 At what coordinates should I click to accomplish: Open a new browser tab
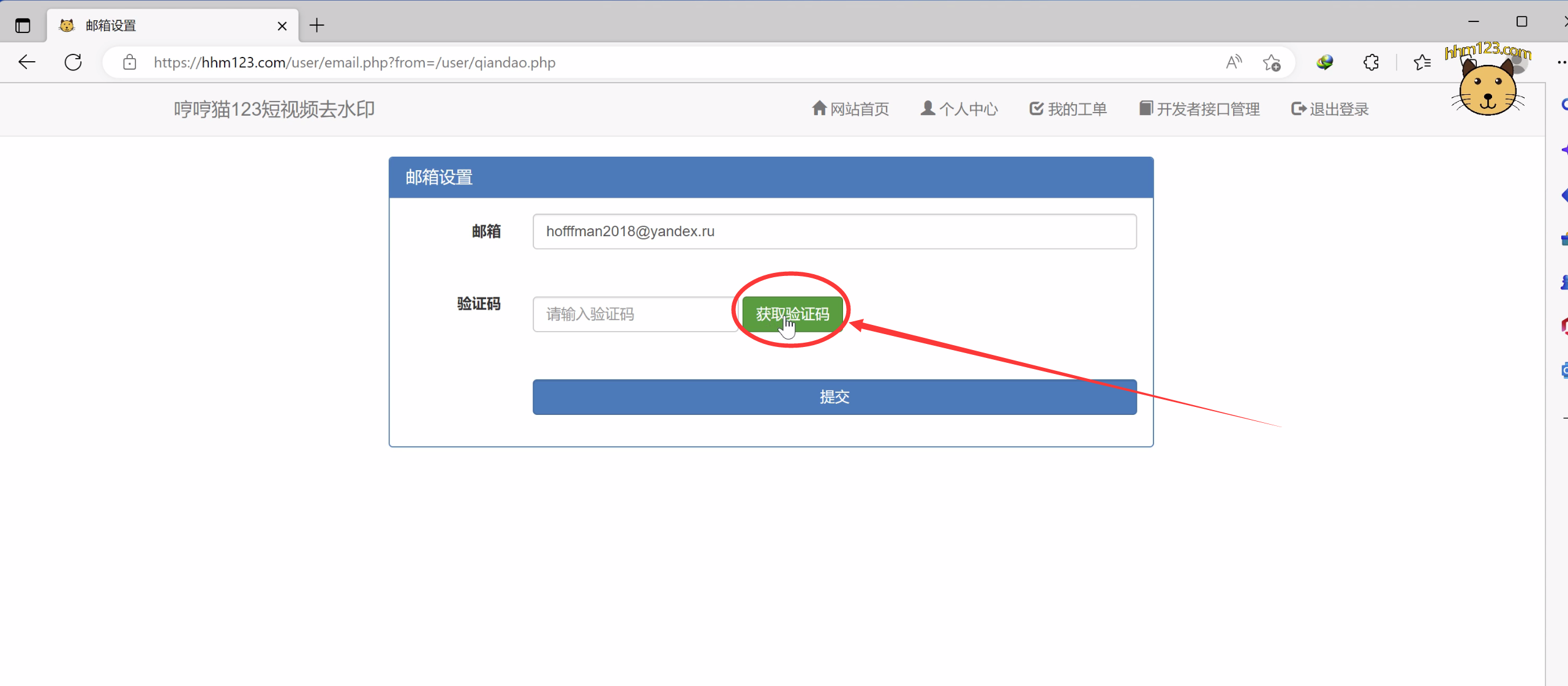[x=317, y=26]
